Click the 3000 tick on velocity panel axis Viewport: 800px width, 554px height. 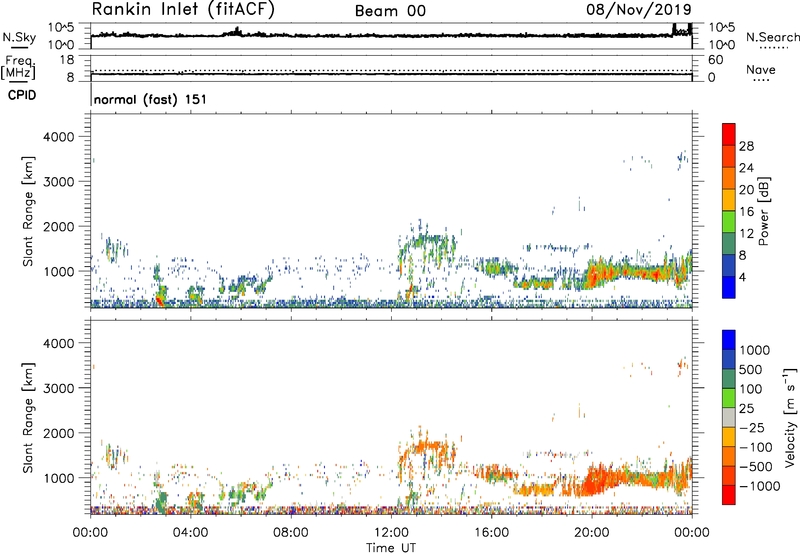tap(58, 388)
